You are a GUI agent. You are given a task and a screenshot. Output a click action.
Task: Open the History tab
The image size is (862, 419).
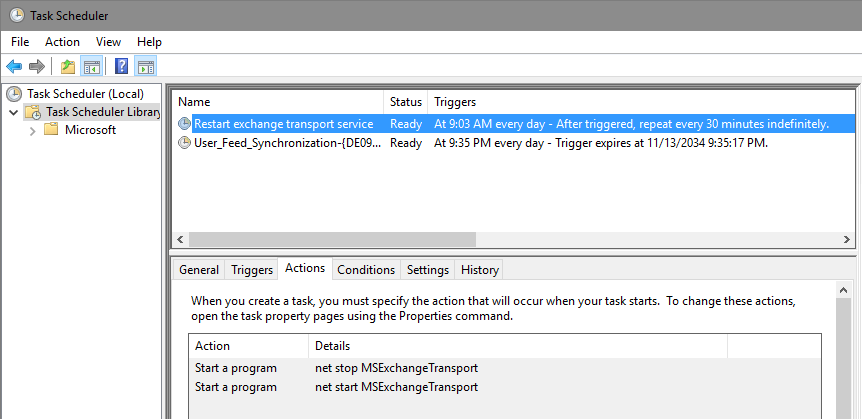pos(479,270)
